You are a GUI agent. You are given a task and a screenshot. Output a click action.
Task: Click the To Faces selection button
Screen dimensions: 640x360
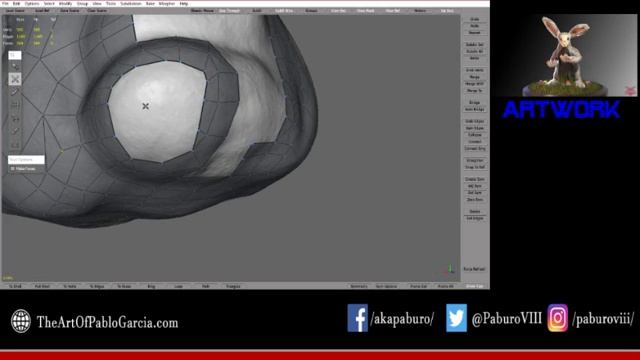(124, 287)
